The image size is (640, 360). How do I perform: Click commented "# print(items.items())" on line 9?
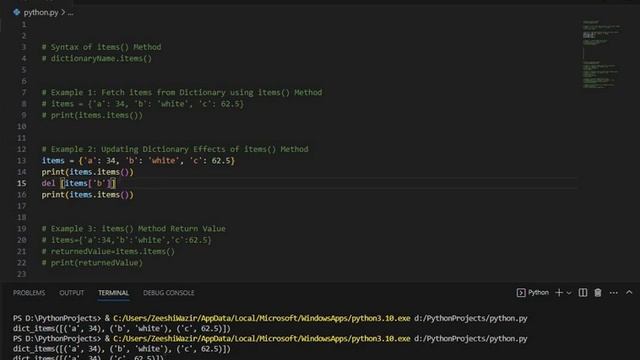point(92,115)
